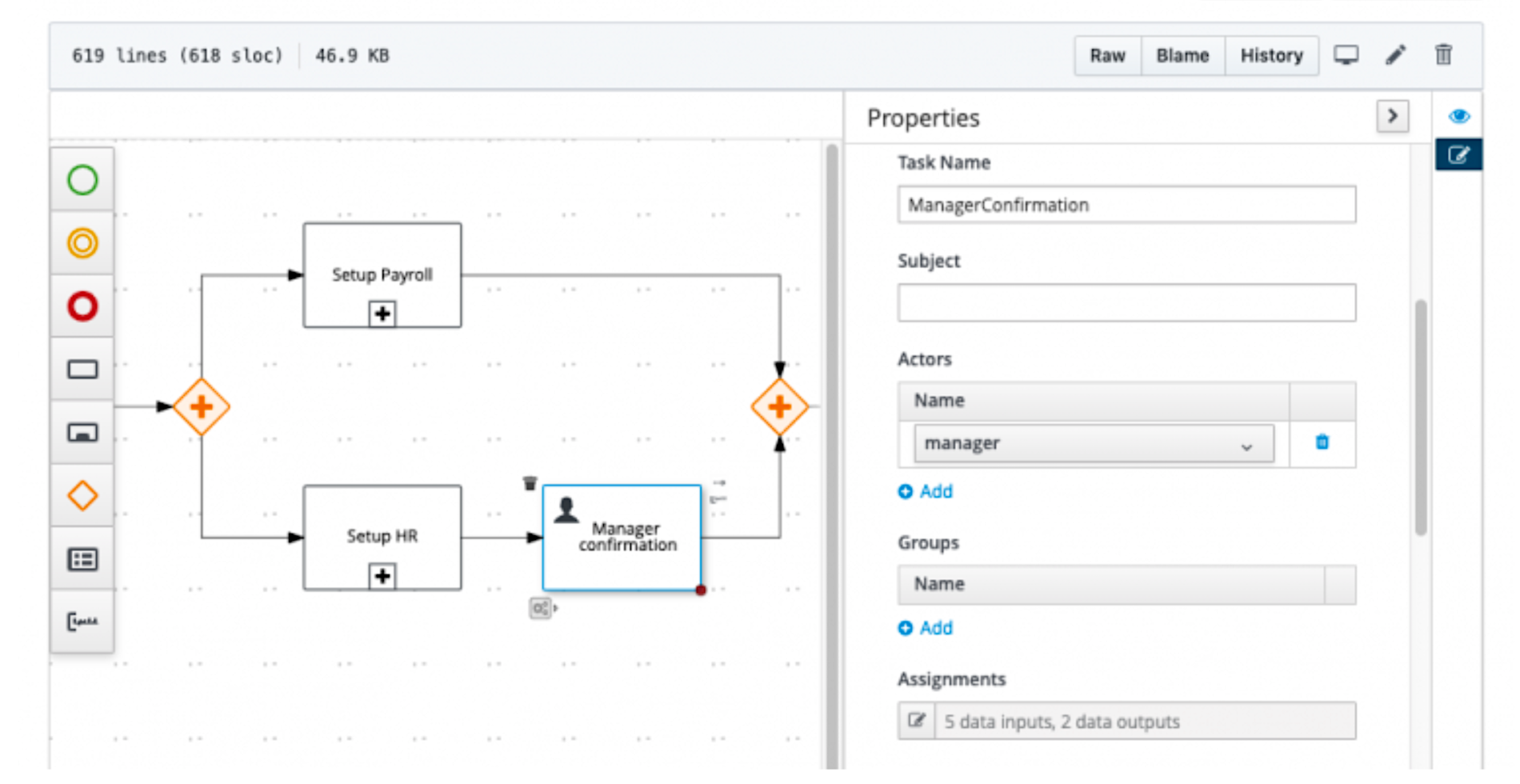
Task: Click the Subject input field
Action: coord(1126,303)
